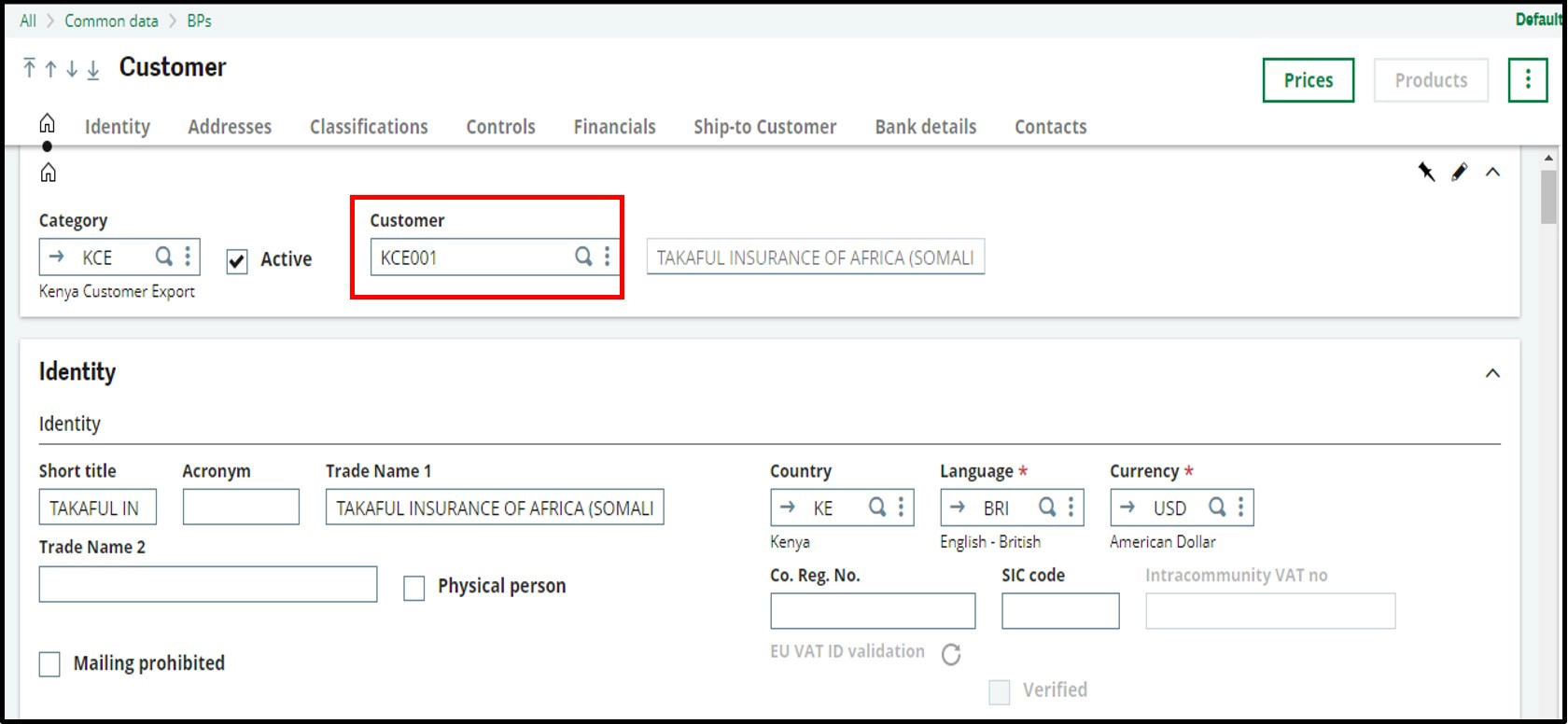1568x724 pixels.
Task: Jump to first record arrow
Action: pyautogui.click(x=29, y=68)
